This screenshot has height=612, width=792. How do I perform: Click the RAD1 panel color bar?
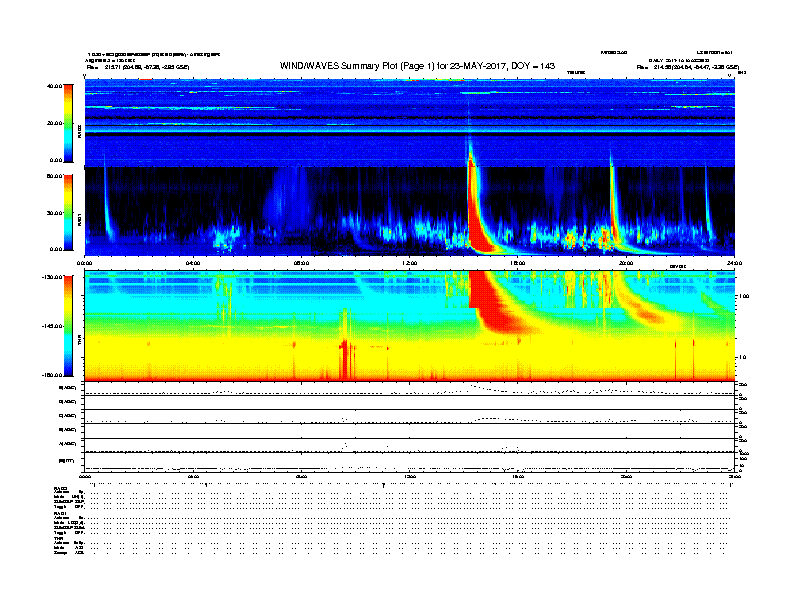pyautogui.click(x=68, y=213)
